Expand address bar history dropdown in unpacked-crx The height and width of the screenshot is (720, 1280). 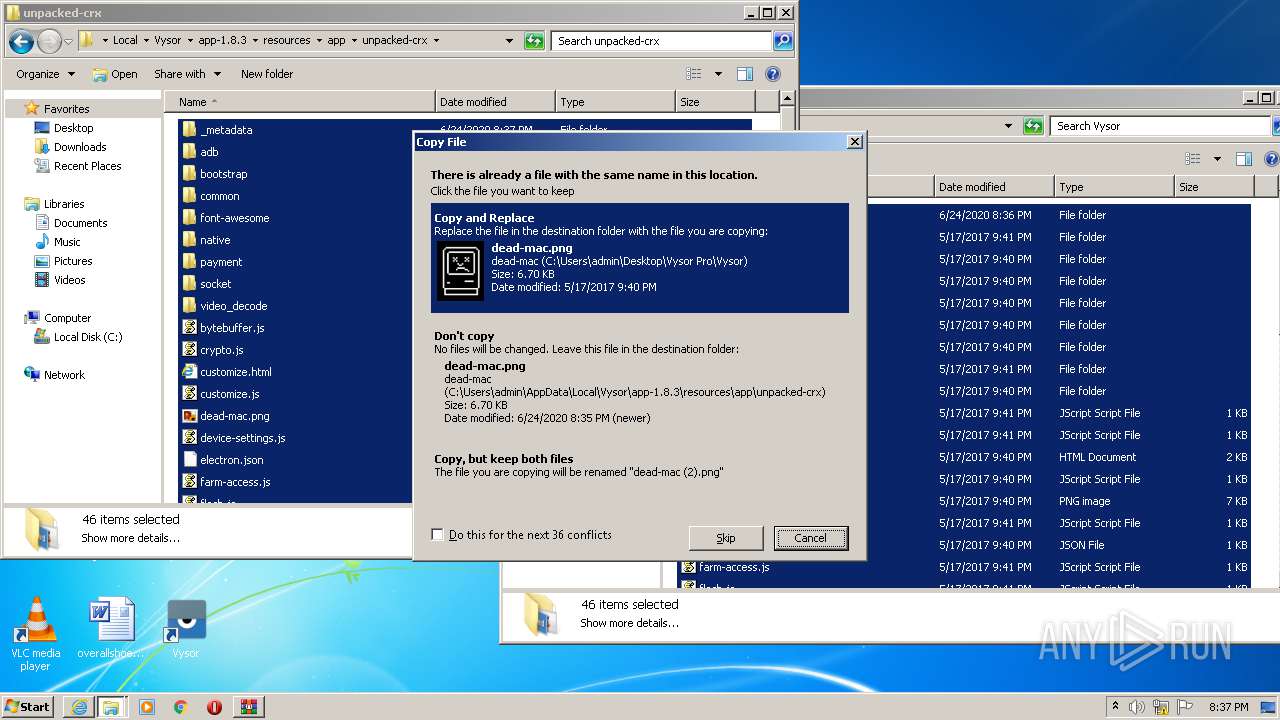tap(510, 41)
